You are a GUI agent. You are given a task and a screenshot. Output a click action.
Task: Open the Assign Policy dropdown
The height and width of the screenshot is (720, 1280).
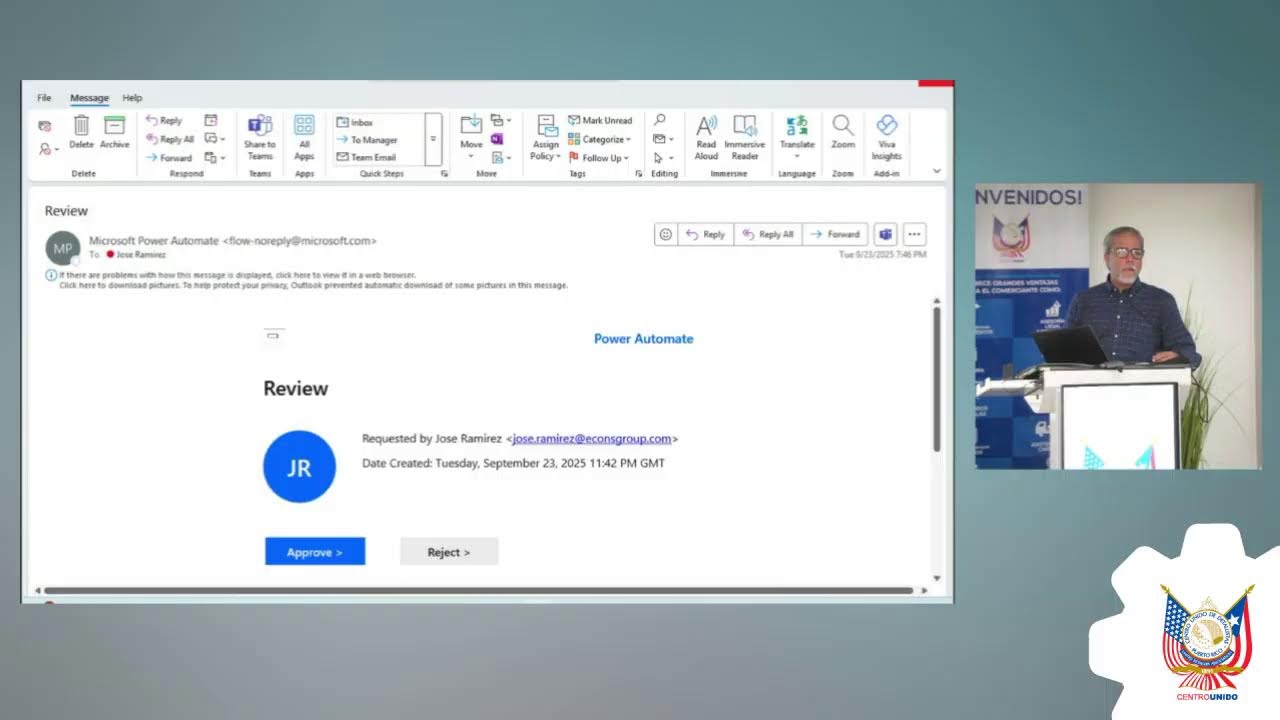pyautogui.click(x=546, y=137)
